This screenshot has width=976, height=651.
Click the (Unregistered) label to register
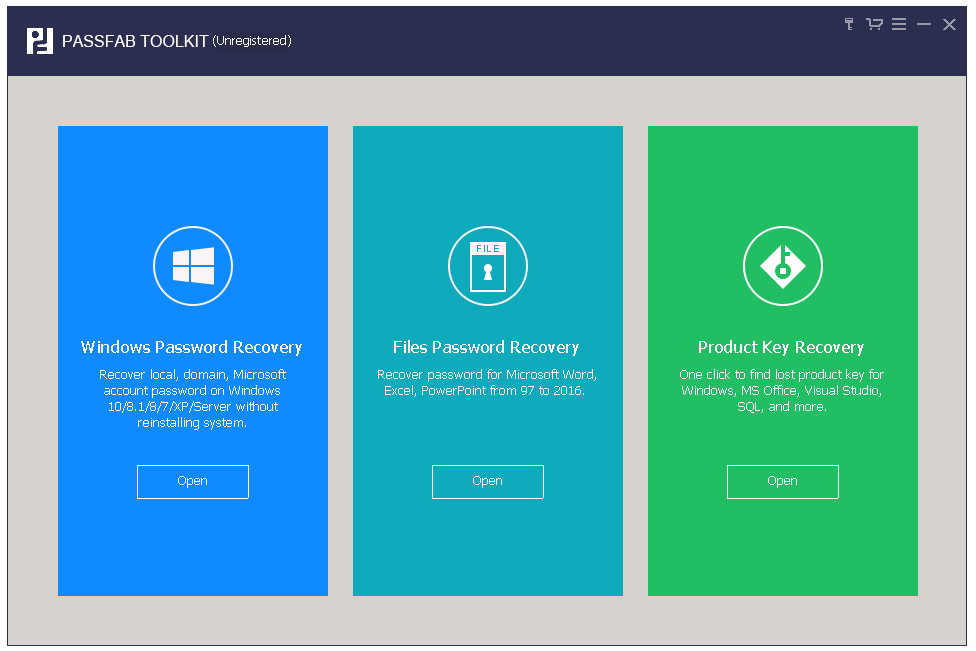coord(251,41)
